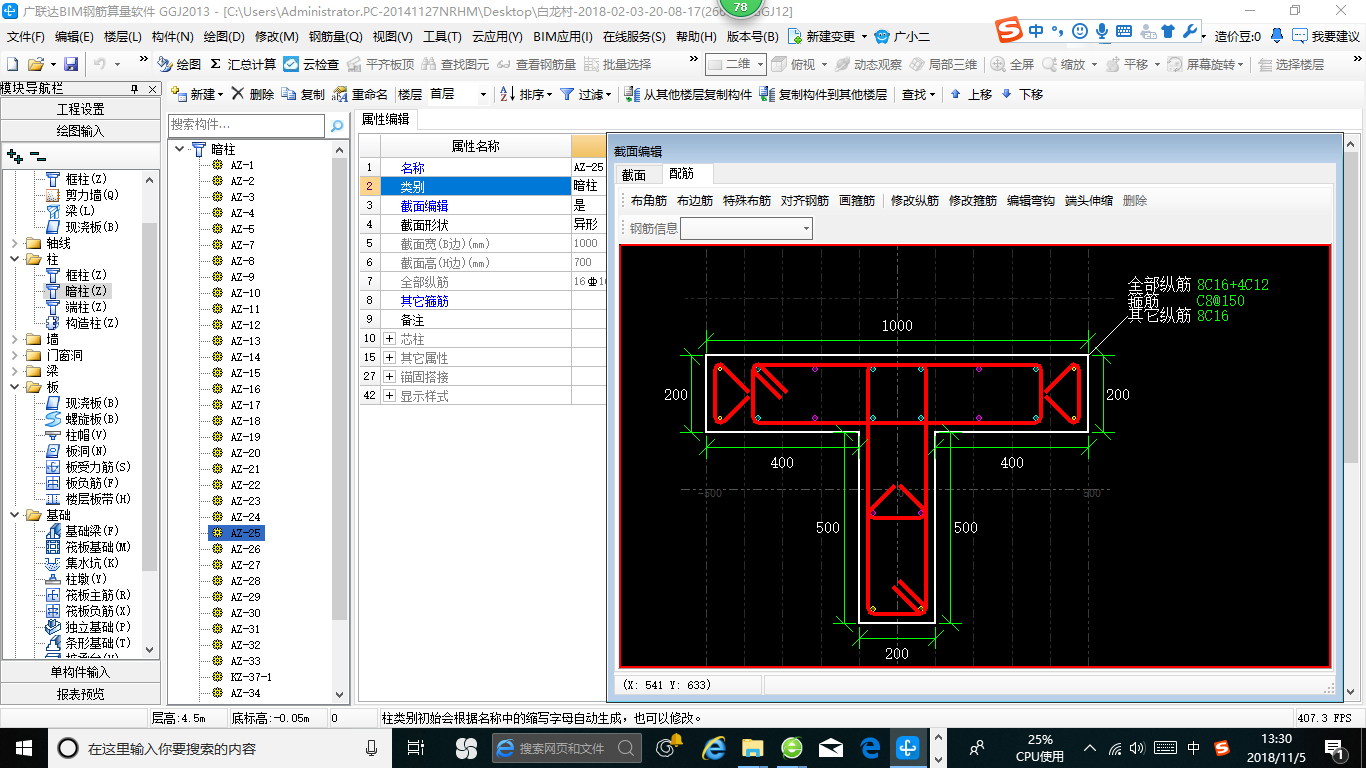This screenshot has height=768, width=1366.
Task: Open the 工具(T) menu
Action: [442, 37]
